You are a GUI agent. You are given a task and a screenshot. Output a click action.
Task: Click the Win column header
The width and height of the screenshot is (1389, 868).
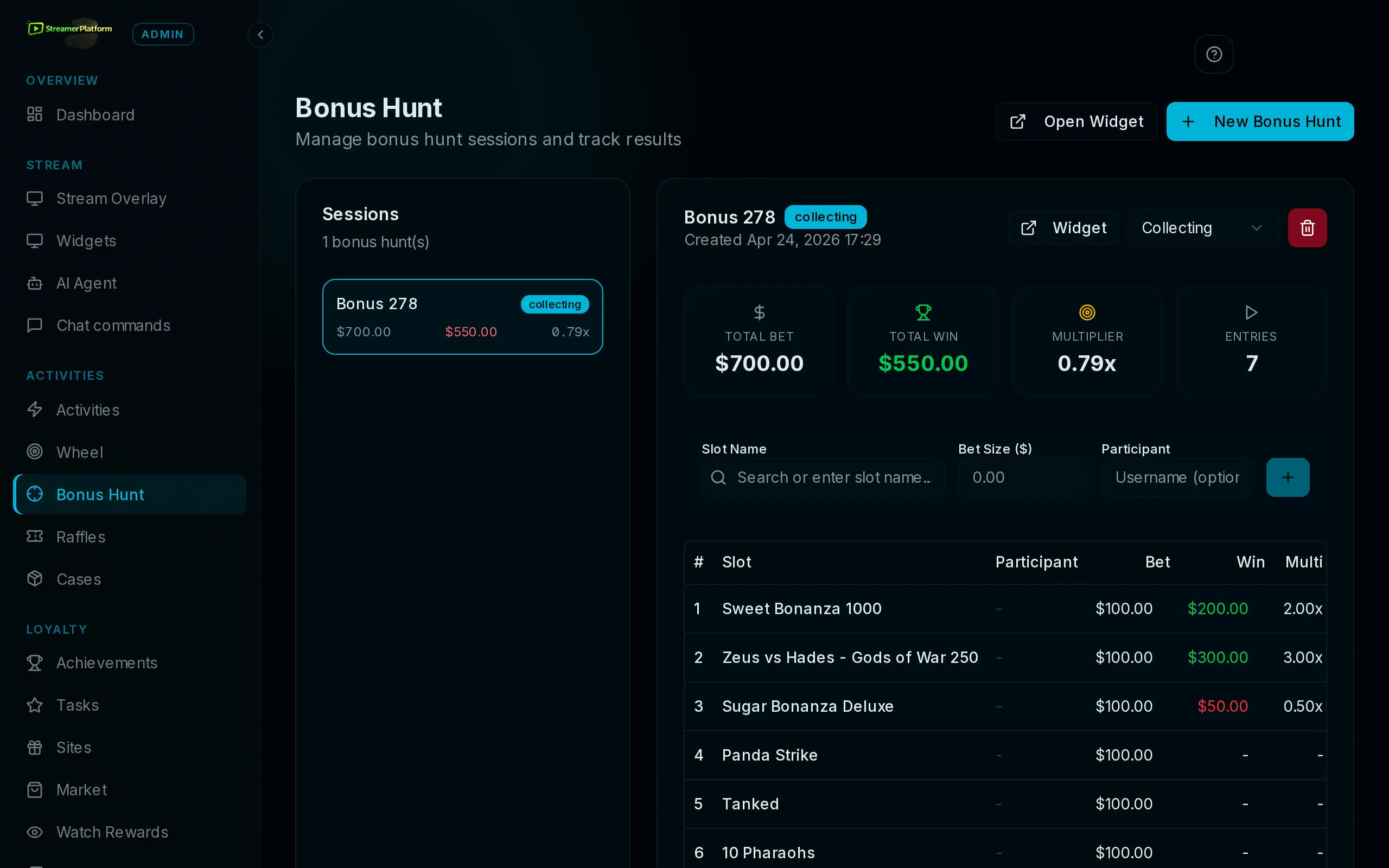point(1251,562)
